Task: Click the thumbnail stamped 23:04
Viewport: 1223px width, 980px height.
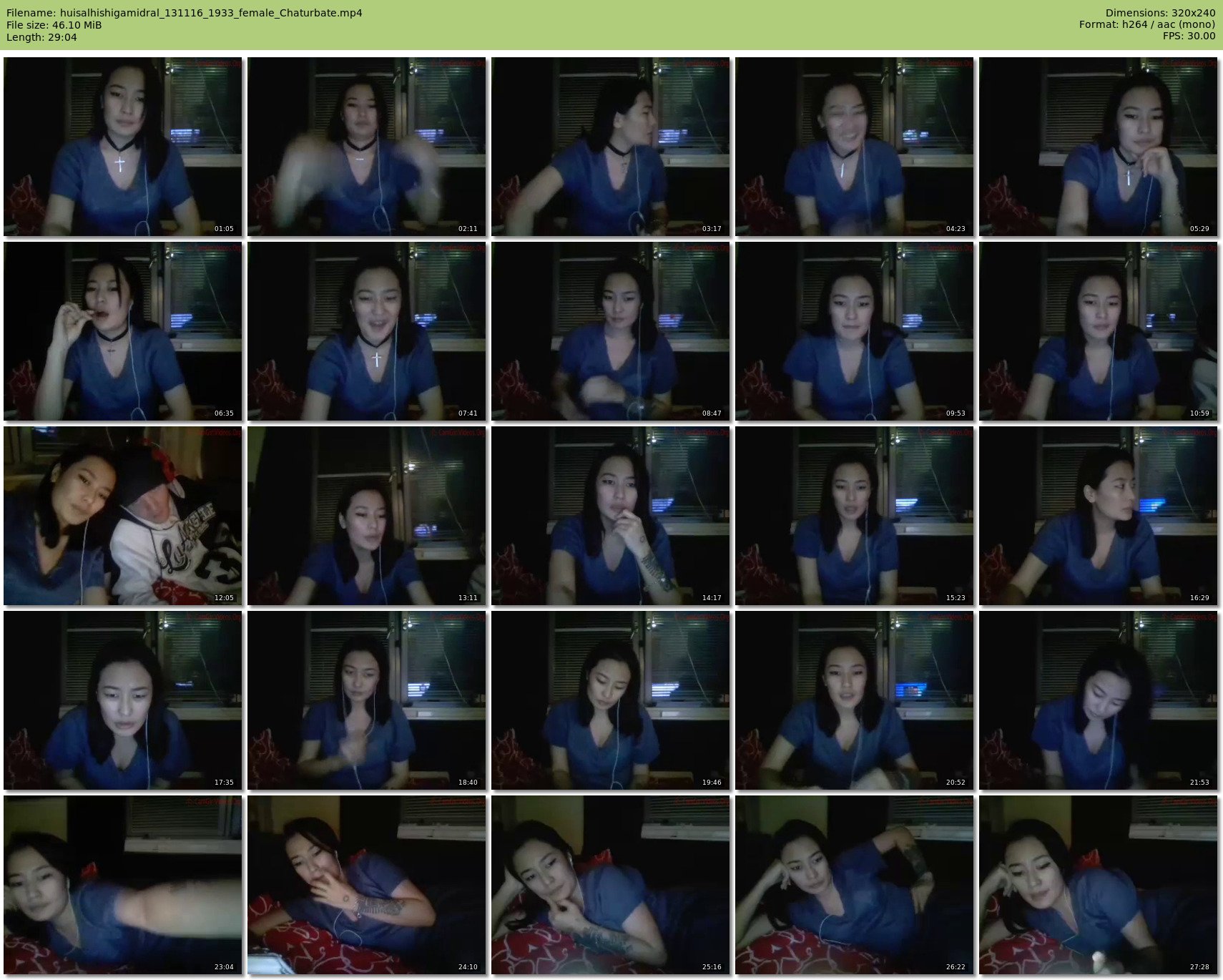Action: pos(123,885)
